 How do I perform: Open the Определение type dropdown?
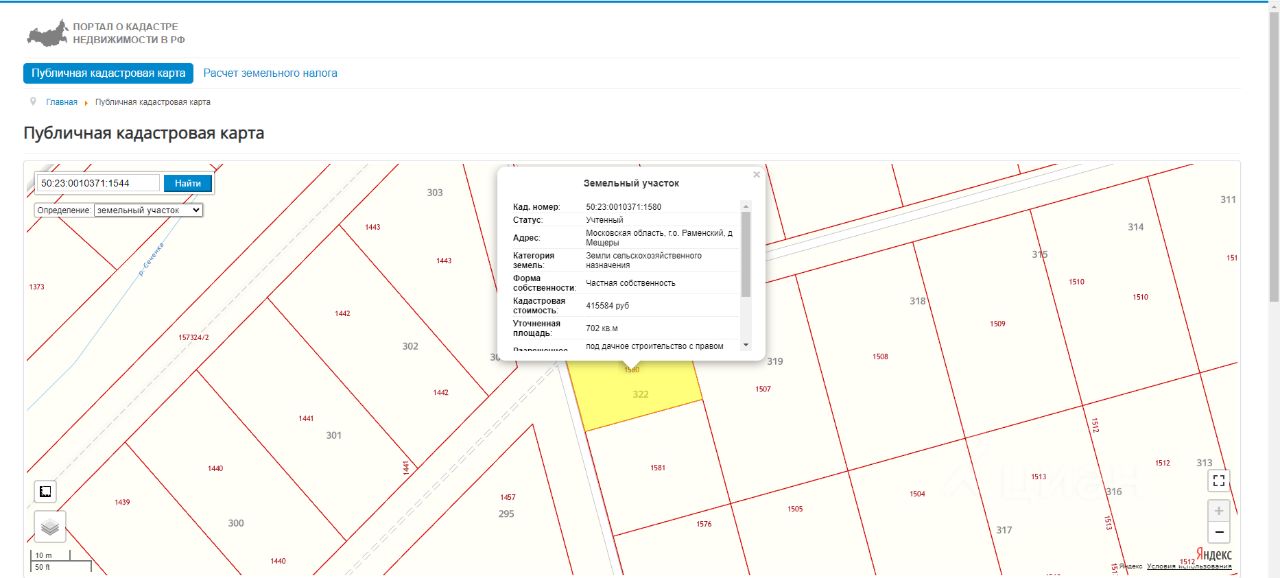tap(148, 210)
